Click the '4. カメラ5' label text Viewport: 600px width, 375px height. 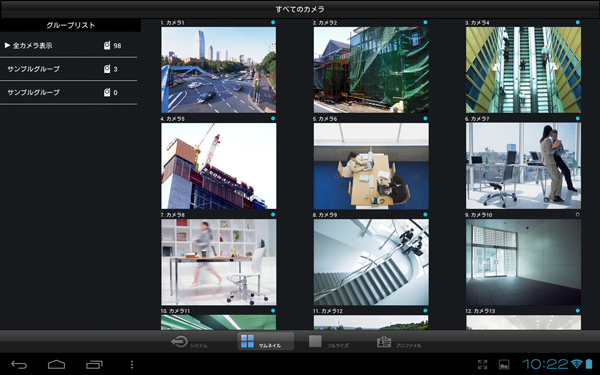click(172, 119)
